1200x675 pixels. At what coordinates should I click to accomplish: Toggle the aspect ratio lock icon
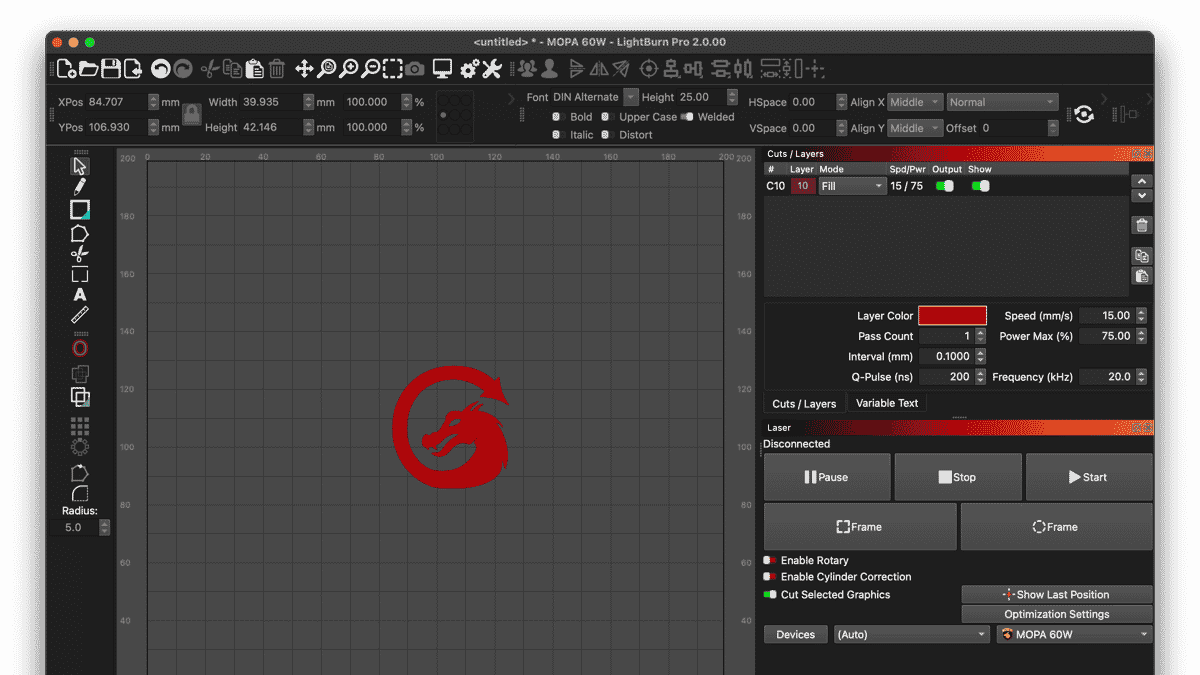click(x=191, y=115)
